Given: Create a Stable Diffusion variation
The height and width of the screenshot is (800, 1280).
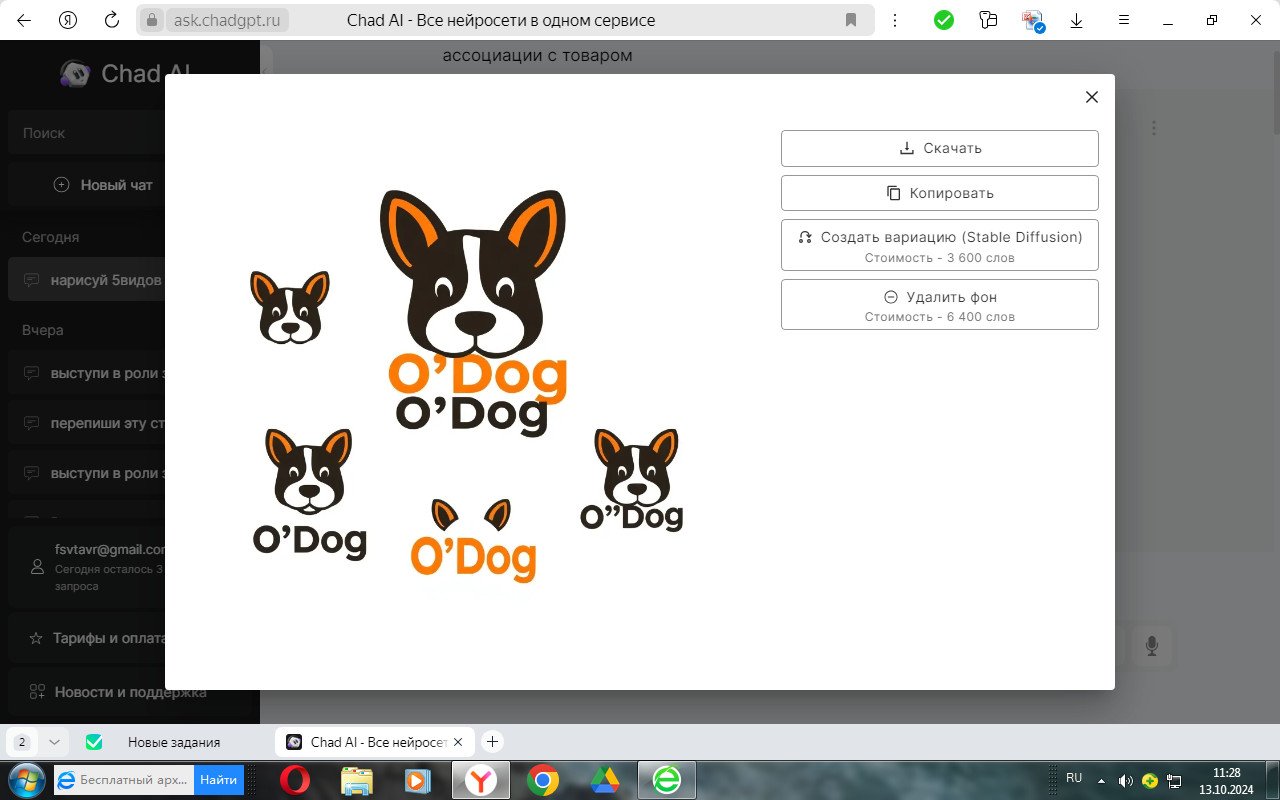Looking at the screenshot, I should 939,245.
